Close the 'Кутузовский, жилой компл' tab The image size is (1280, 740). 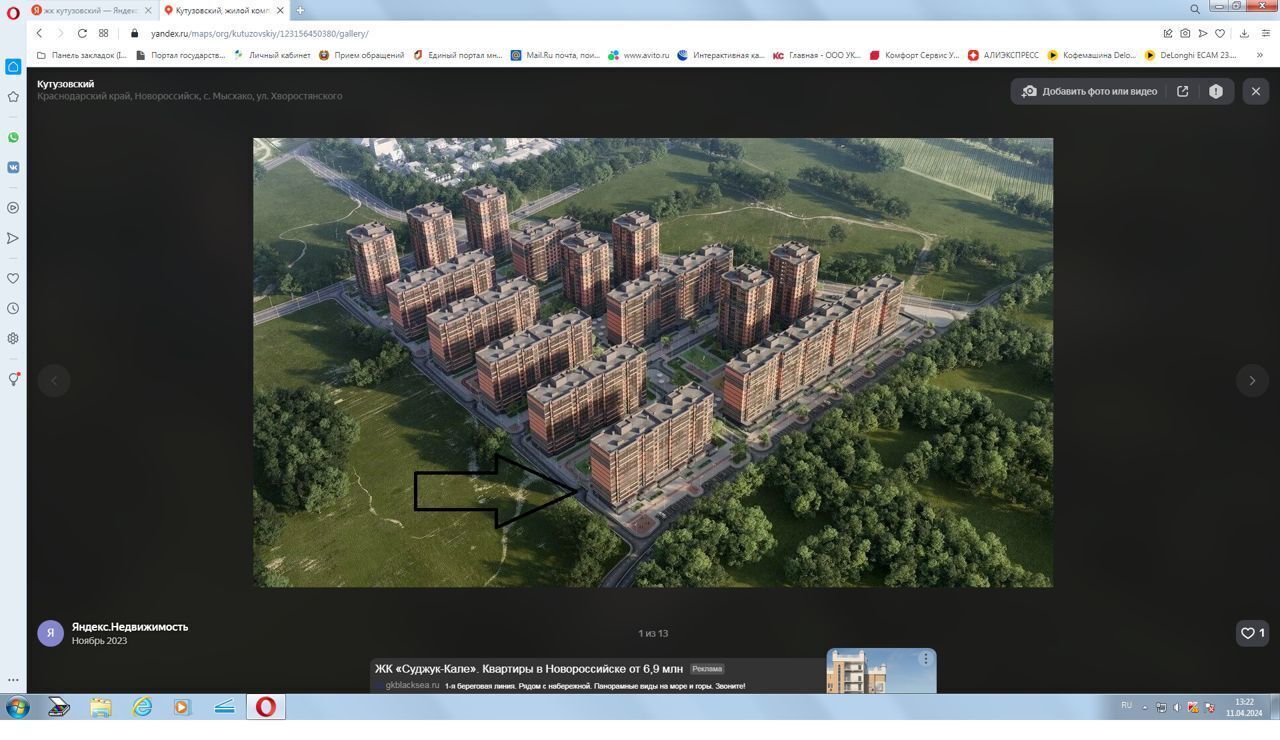280,10
